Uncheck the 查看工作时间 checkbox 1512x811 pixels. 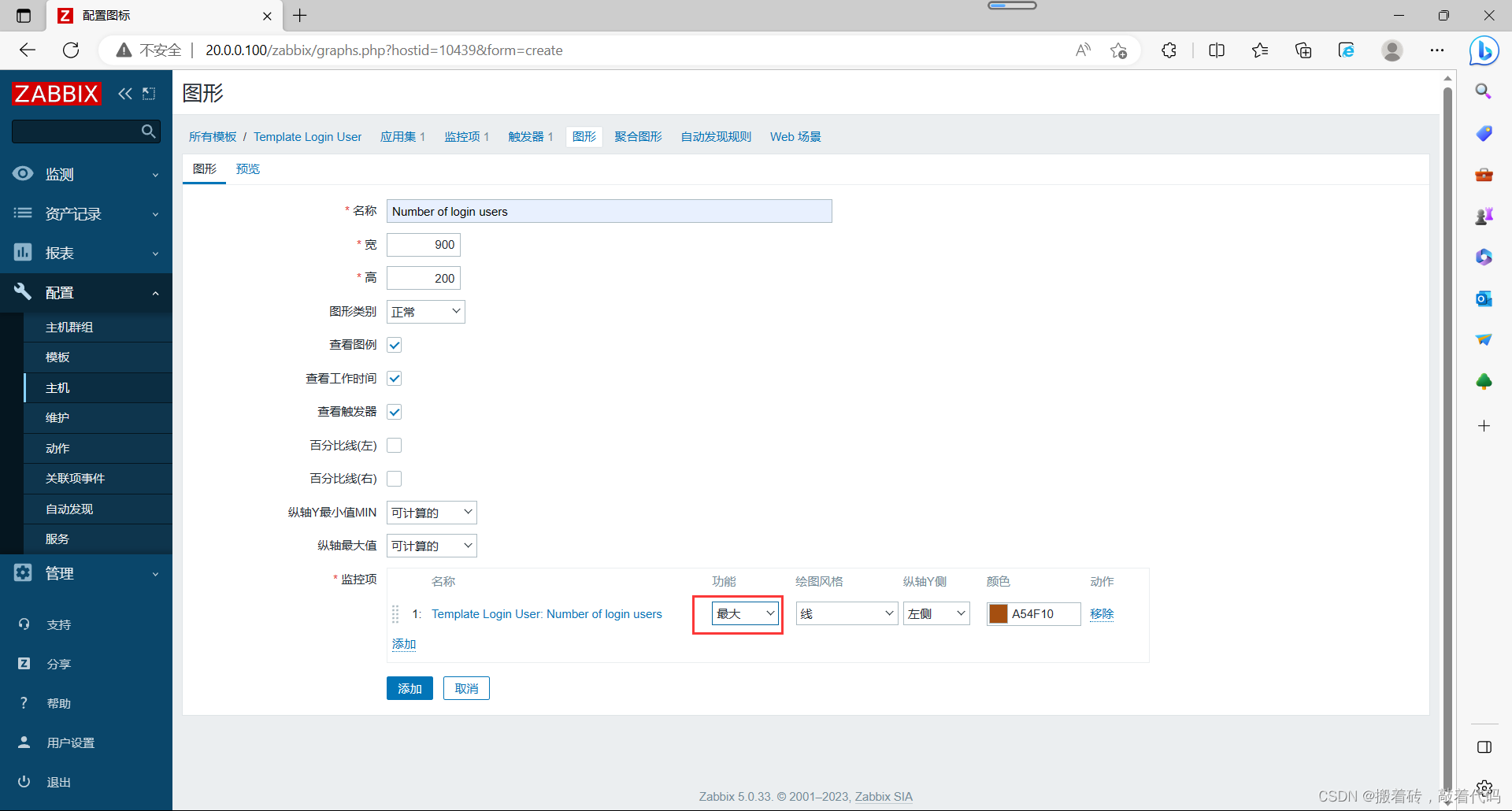coord(395,379)
